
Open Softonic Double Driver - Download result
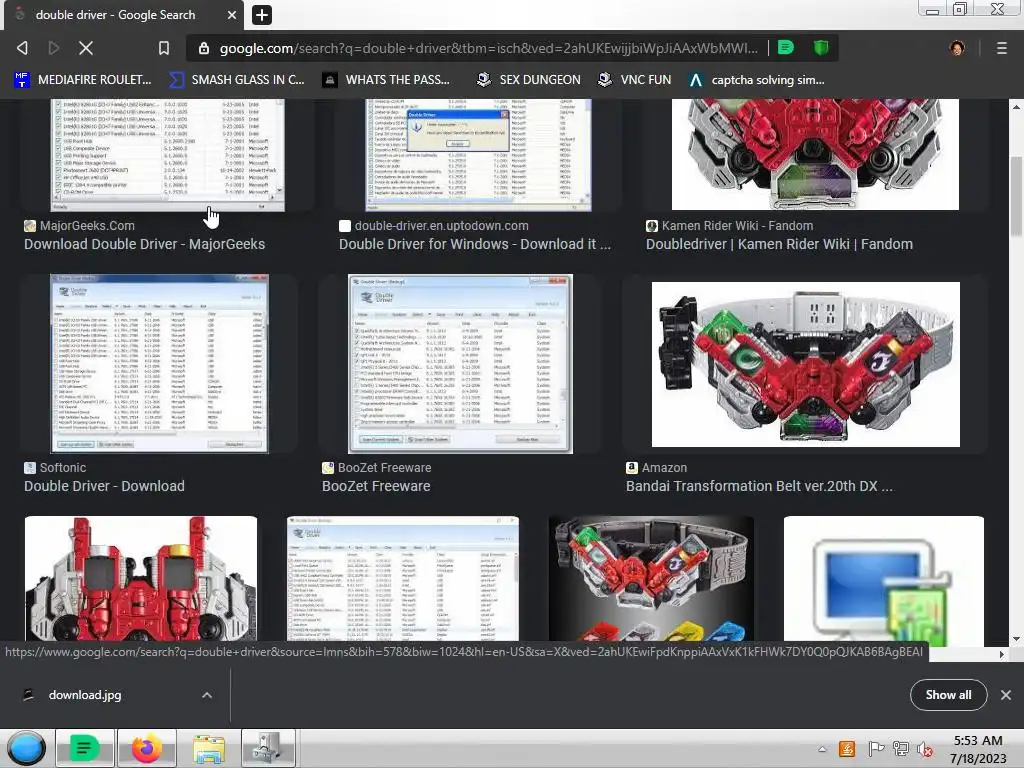[104, 486]
